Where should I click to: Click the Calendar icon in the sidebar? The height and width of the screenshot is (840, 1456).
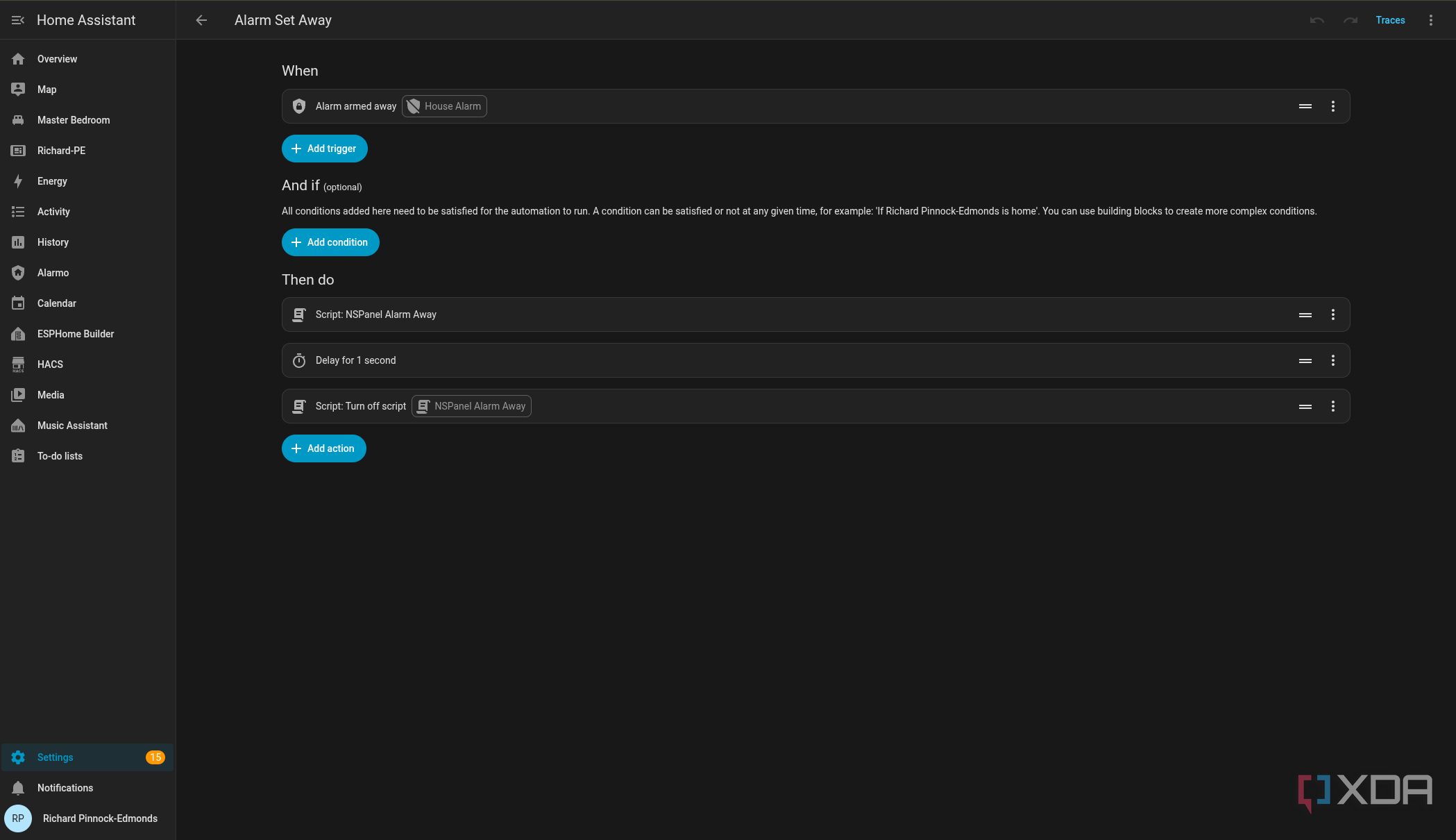[x=18, y=303]
